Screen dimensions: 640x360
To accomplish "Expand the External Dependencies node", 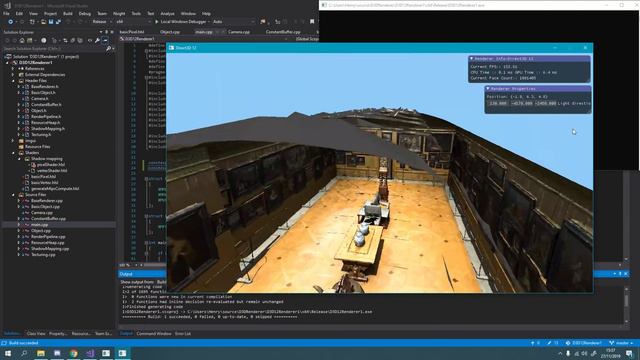I will click(x=13, y=75).
